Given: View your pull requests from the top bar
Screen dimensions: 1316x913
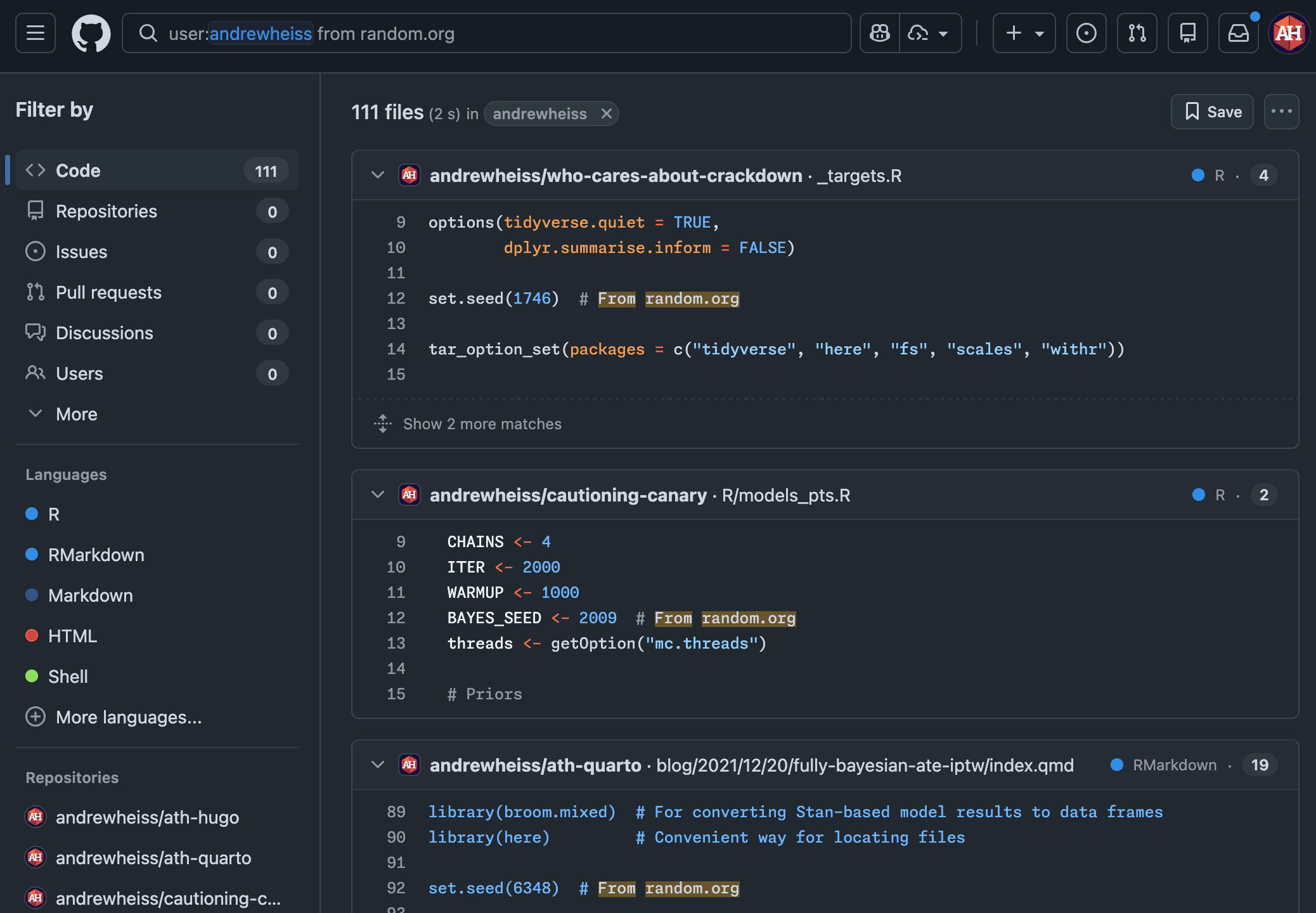Looking at the screenshot, I should point(1137,33).
